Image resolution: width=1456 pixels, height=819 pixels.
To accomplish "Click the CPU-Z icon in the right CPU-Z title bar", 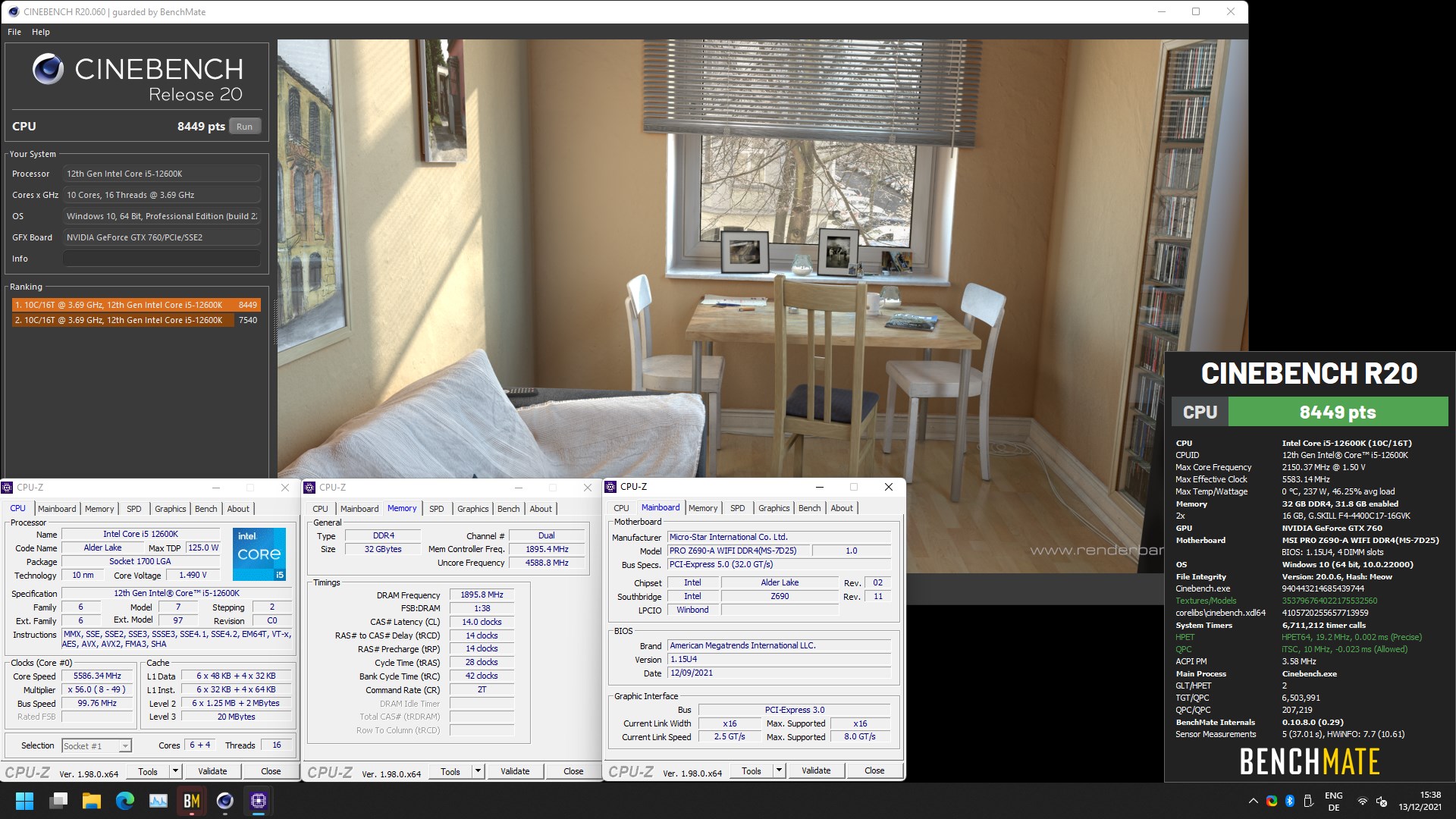I will pyautogui.click(x=610, y=487).
